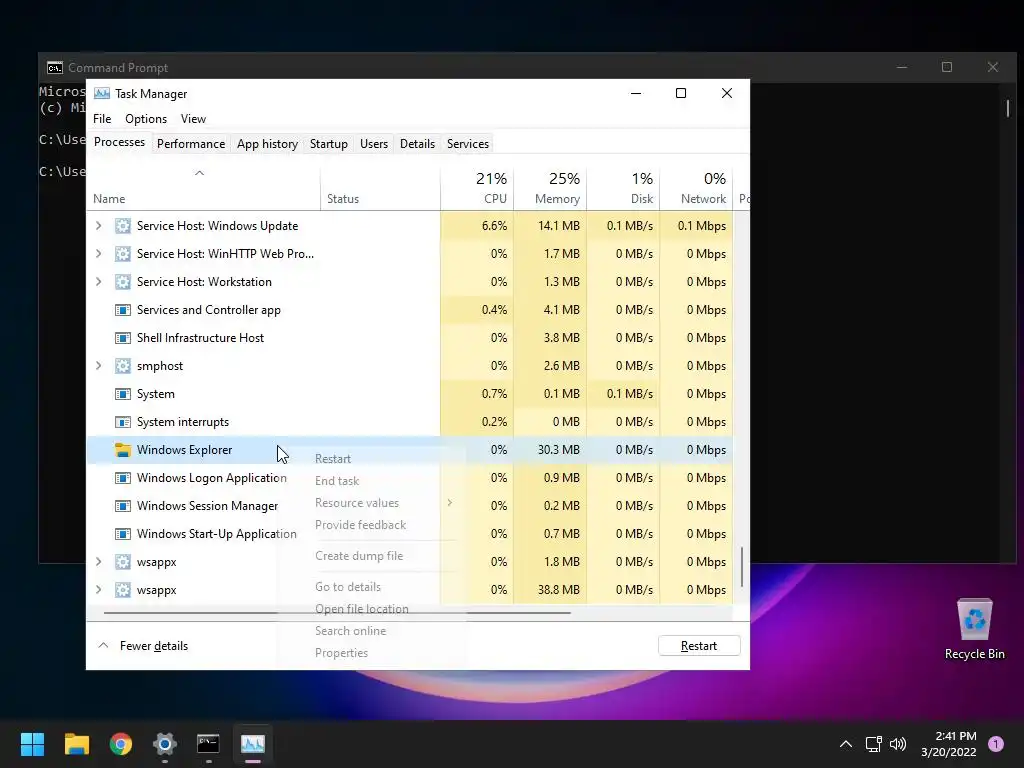This screenshot has width=1024, height=768.
Task: Click the vertical scrollbar thumb in process list
Action: (x=741, y=566)
